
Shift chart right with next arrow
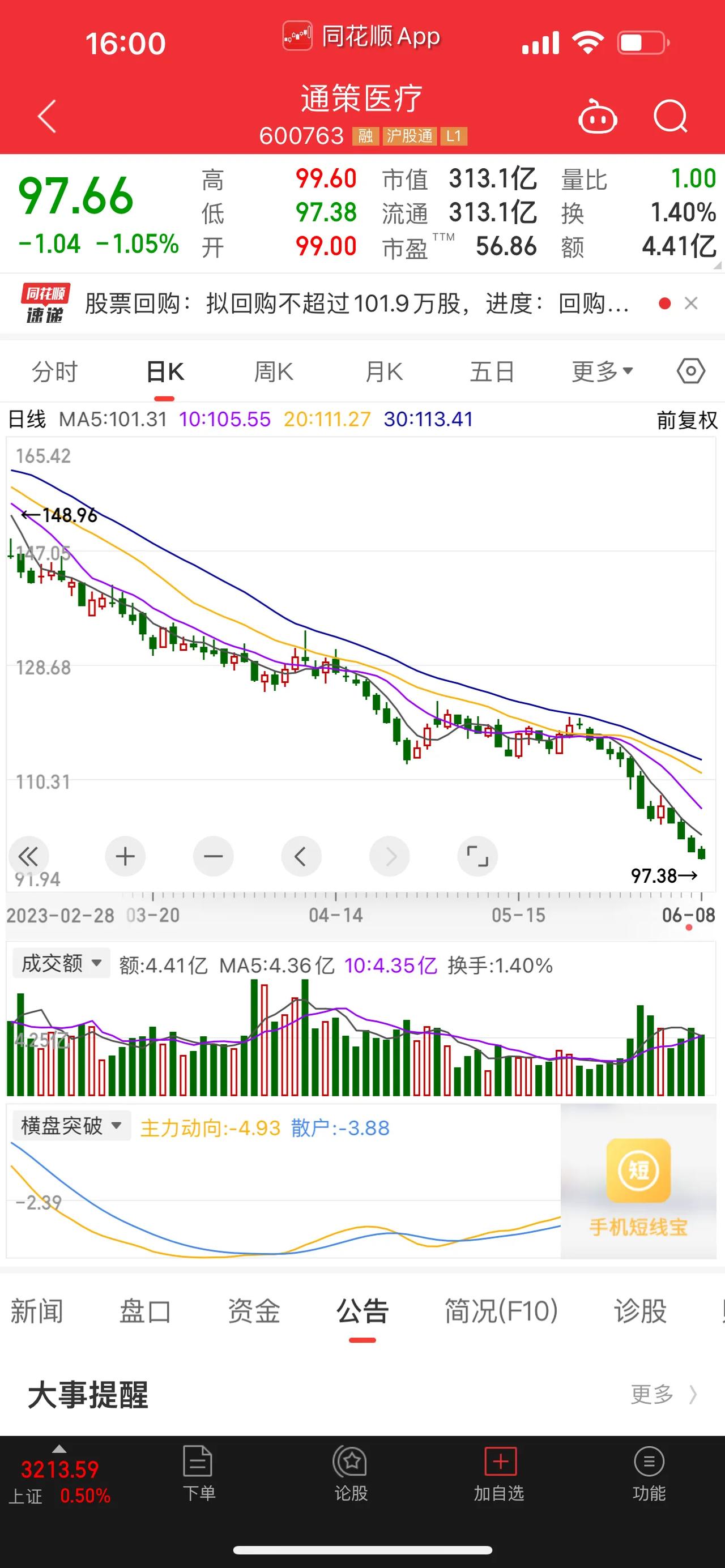coord(390,856)
